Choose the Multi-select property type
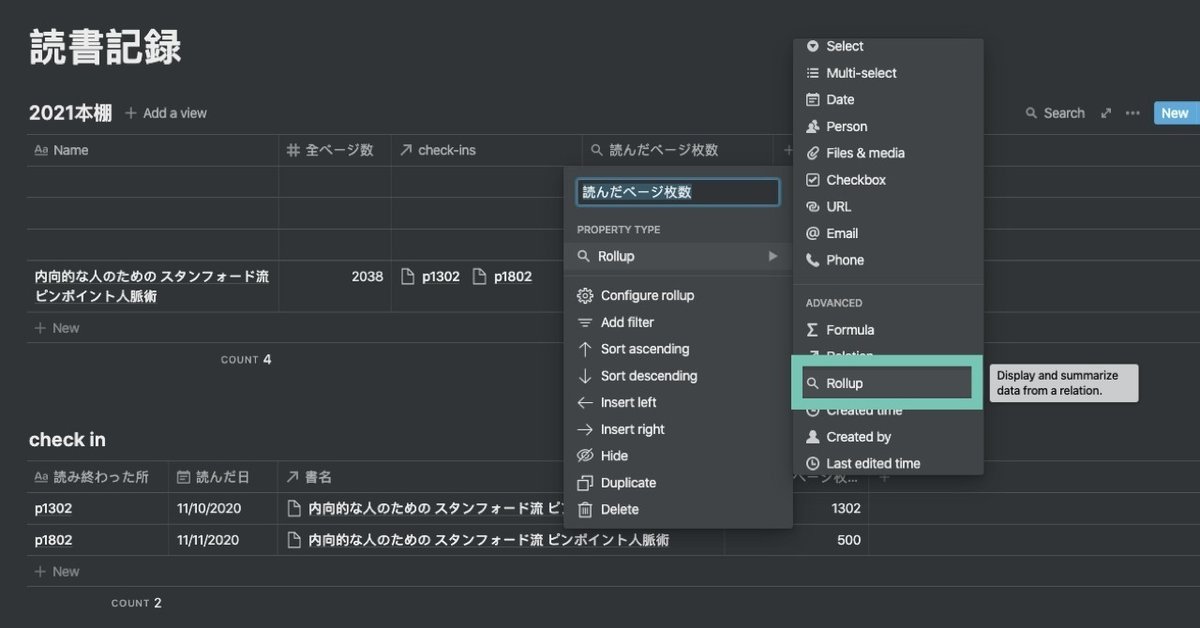Viewport: 1200px width, 628px height. 860,73
